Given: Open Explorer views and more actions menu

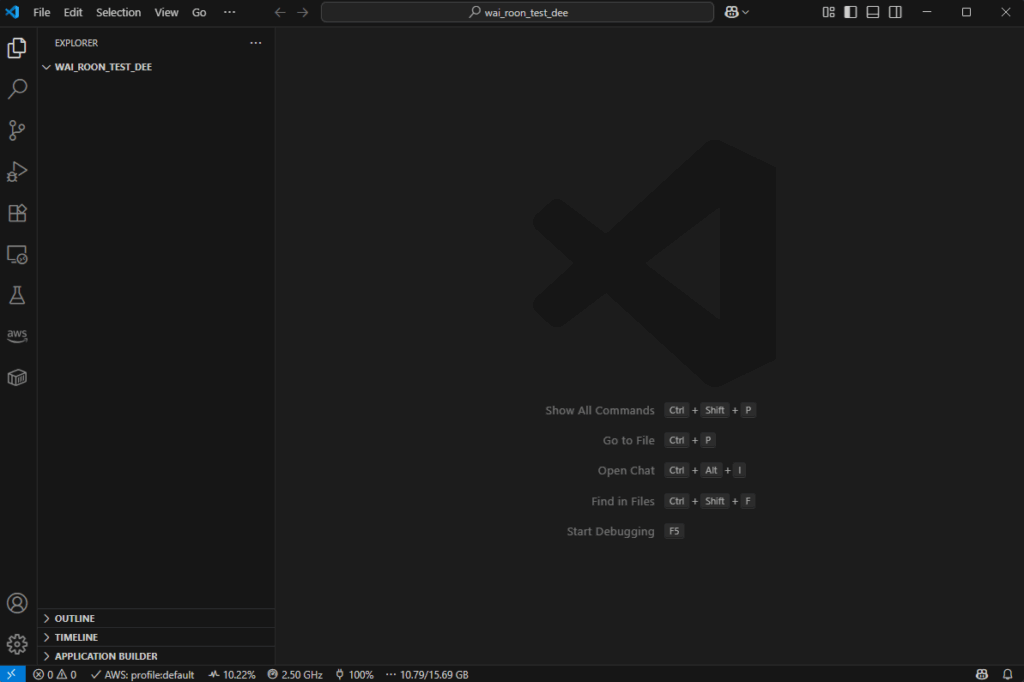Looking at the screenshot, I should coord(255,43).
